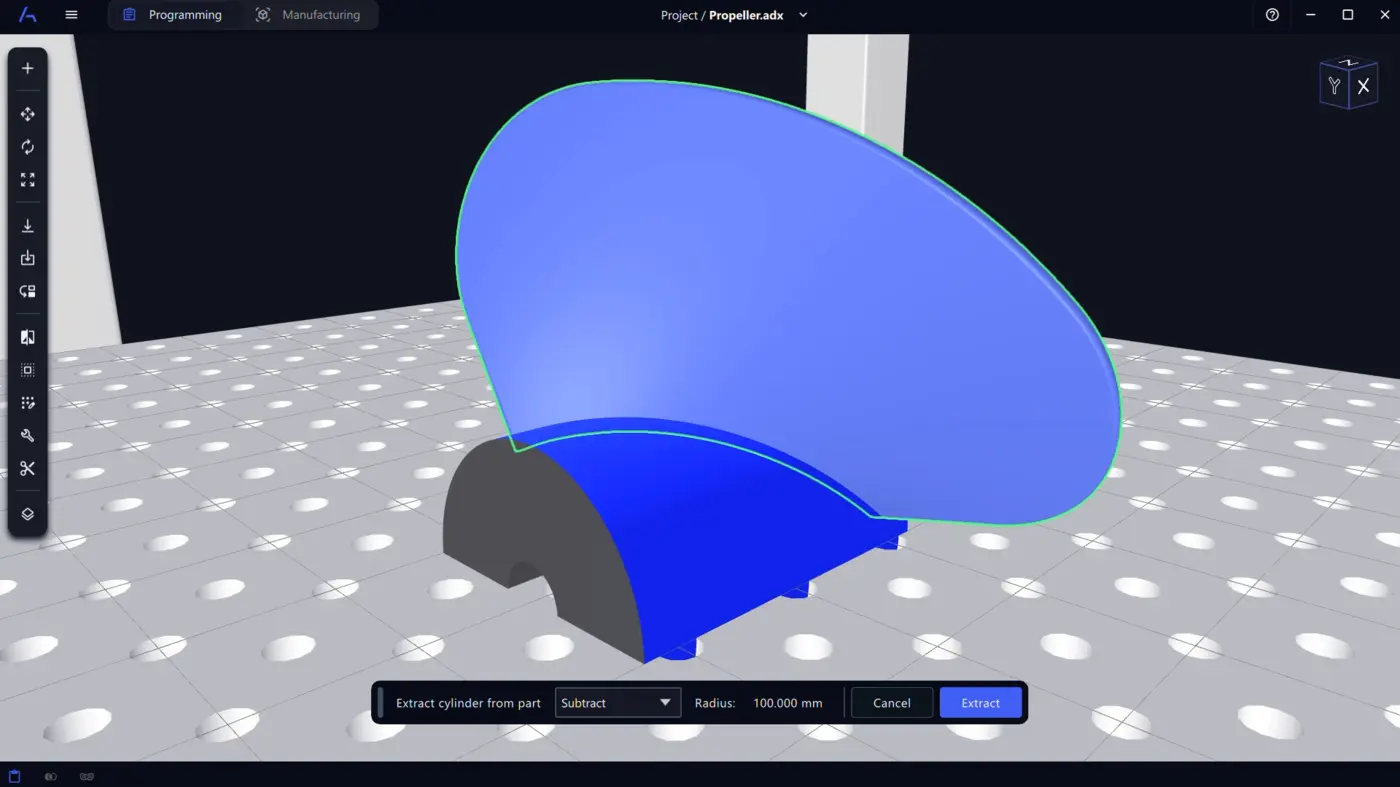Click the split-view contrast icon in toolbar
Image resolution: width=1400 pixels, height=787 pixels.
(28, 337)
